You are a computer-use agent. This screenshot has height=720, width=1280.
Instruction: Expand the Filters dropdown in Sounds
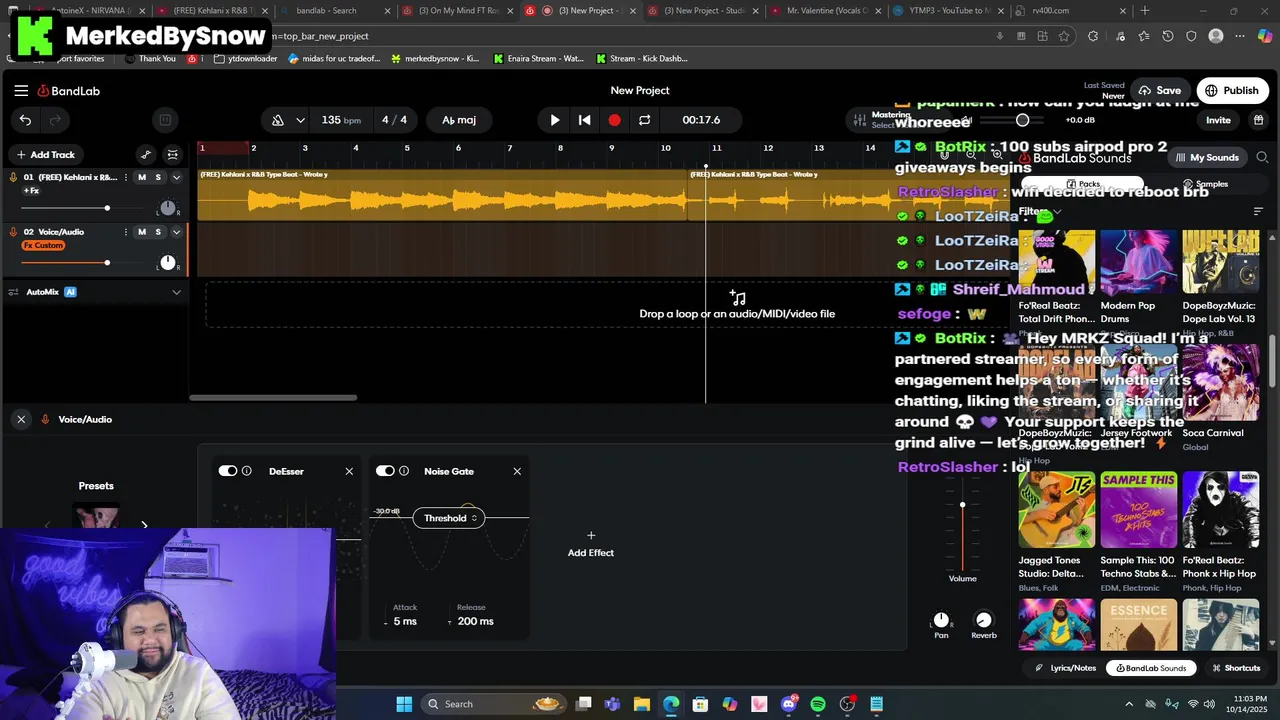[1040, 212]
